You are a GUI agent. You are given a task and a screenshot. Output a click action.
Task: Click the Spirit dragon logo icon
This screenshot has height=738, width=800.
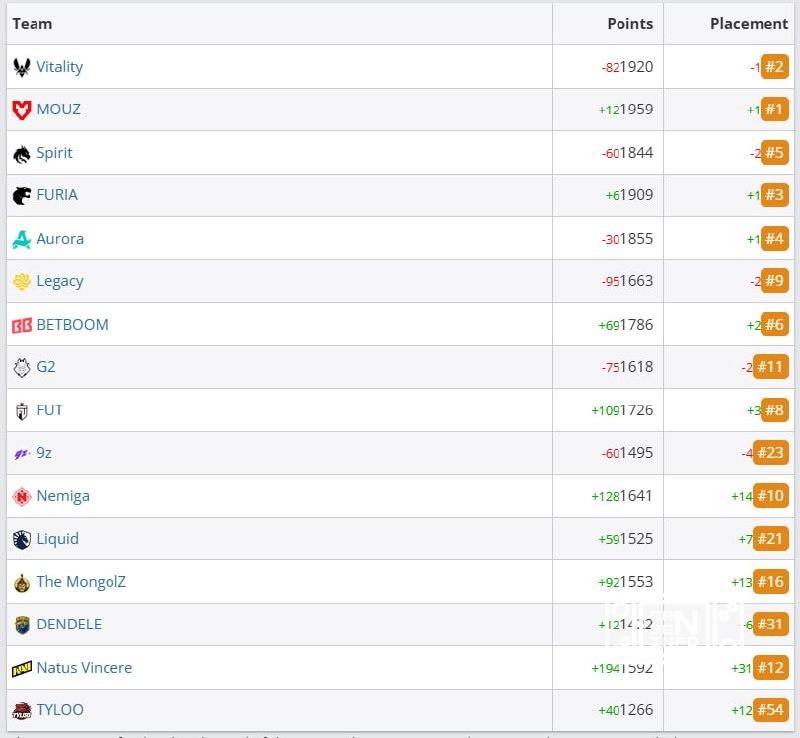(22, 154)
